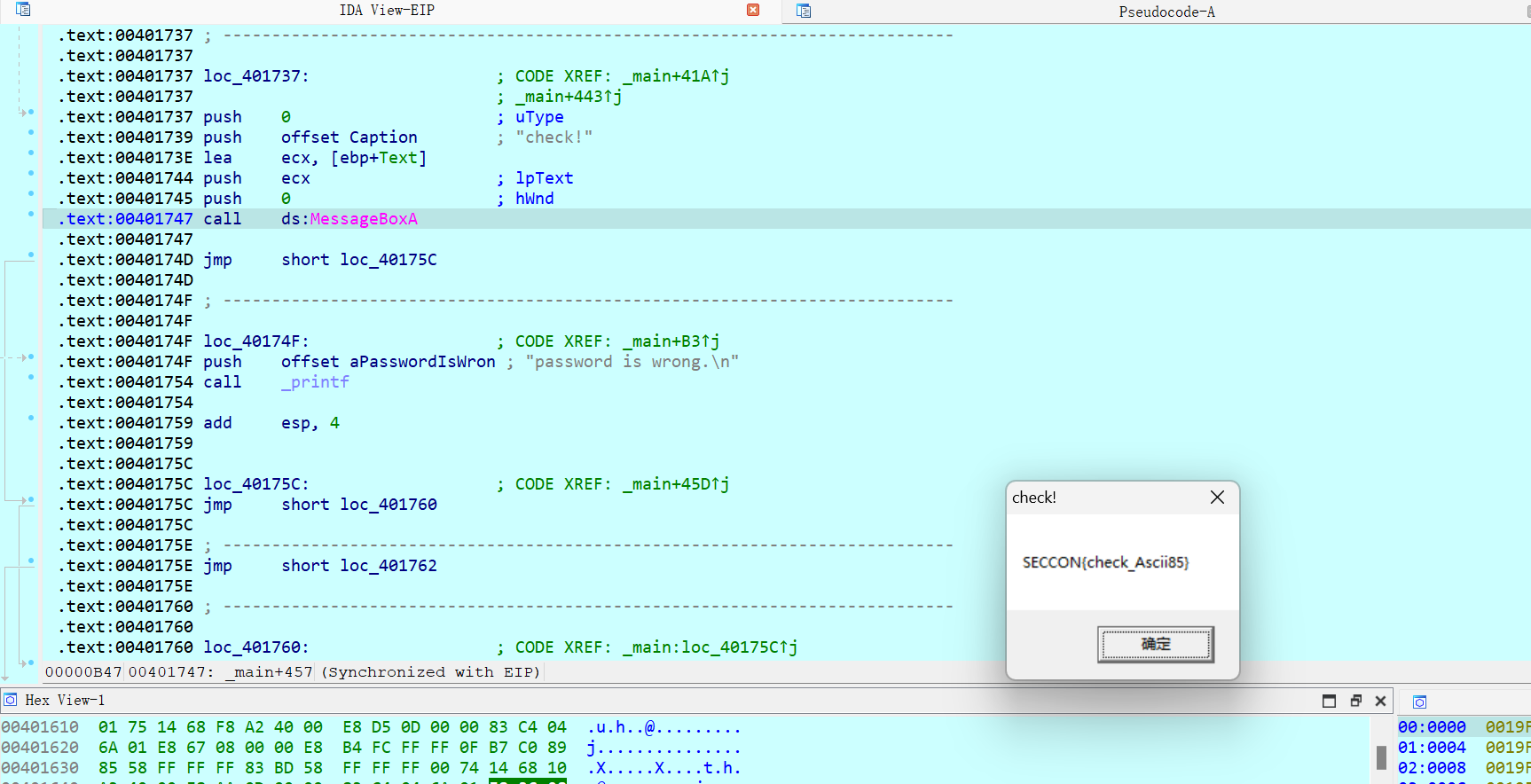Click loc_40175C operand in the jmp at 0040174D
Viewport: 1531px width, 784px height.
pos(389,260)
